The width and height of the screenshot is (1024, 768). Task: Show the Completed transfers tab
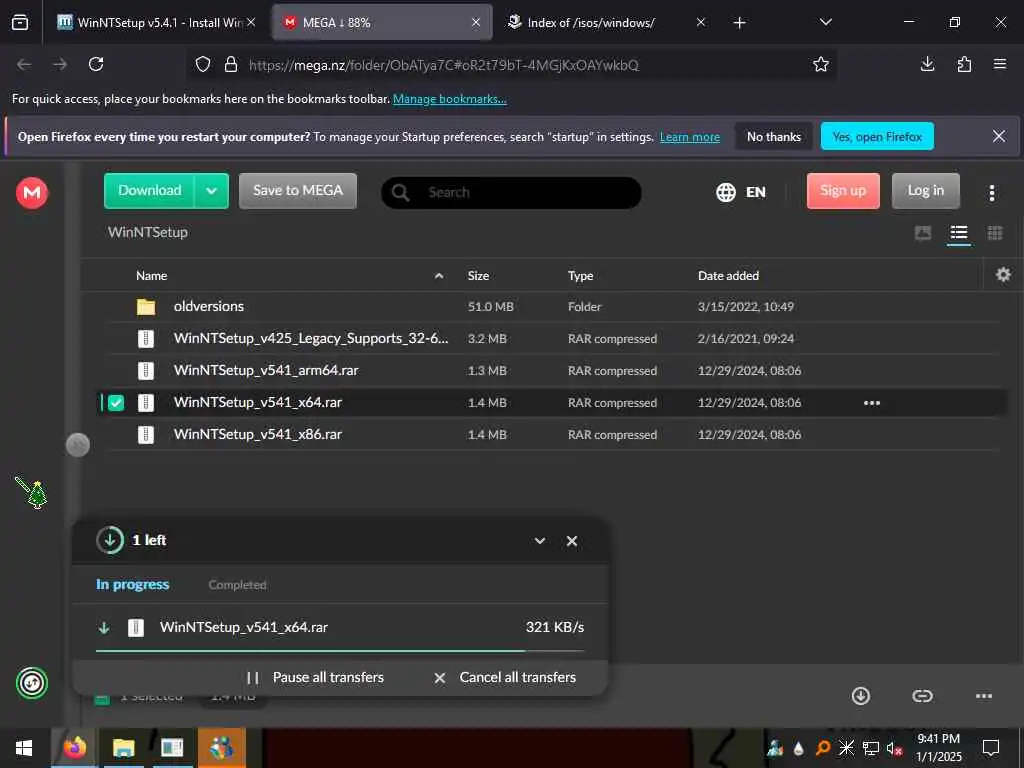pos(237,585)
